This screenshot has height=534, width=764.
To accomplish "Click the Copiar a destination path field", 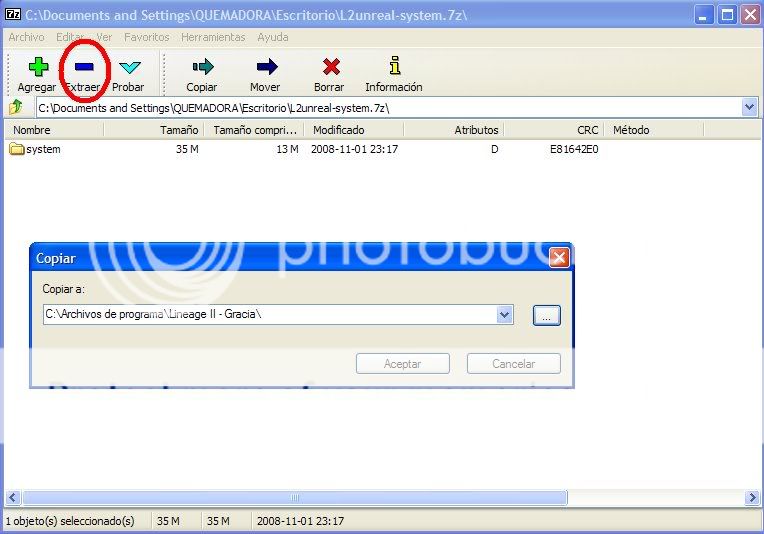I will [270, 315].
